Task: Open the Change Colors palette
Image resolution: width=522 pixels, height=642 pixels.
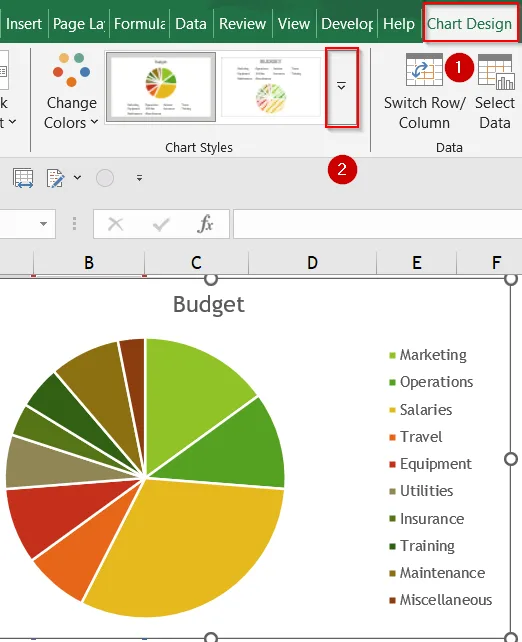Action: (x=71, y=91)
